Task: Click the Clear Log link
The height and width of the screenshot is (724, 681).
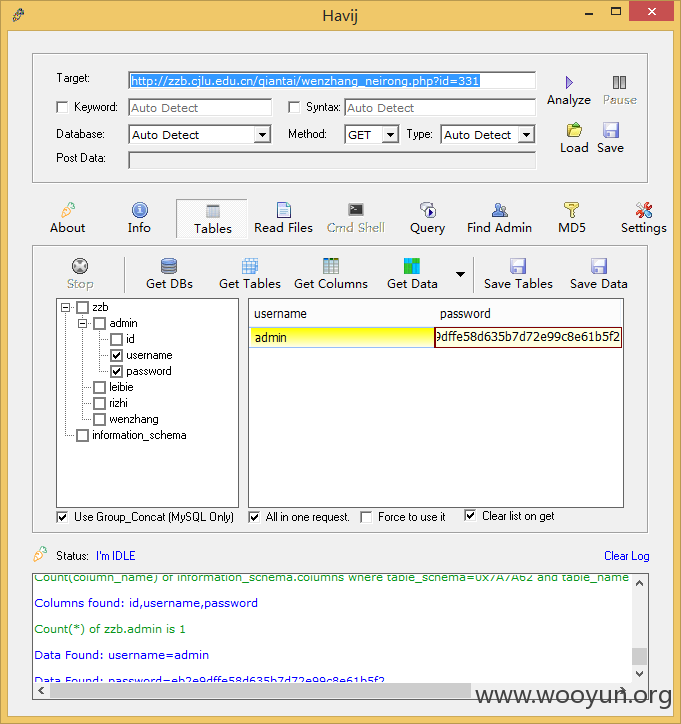Action: [627, 555]
